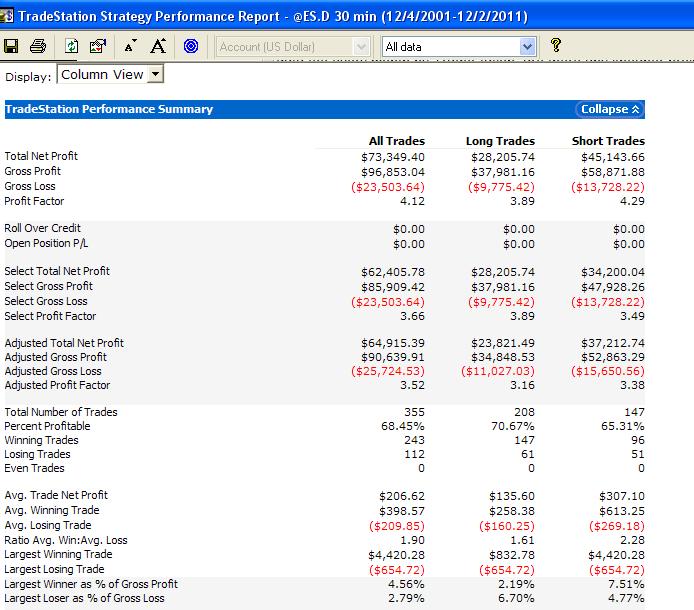Click the Winning Trades row label
Screen dimensions: 694x610
click(x=41, y=440)
